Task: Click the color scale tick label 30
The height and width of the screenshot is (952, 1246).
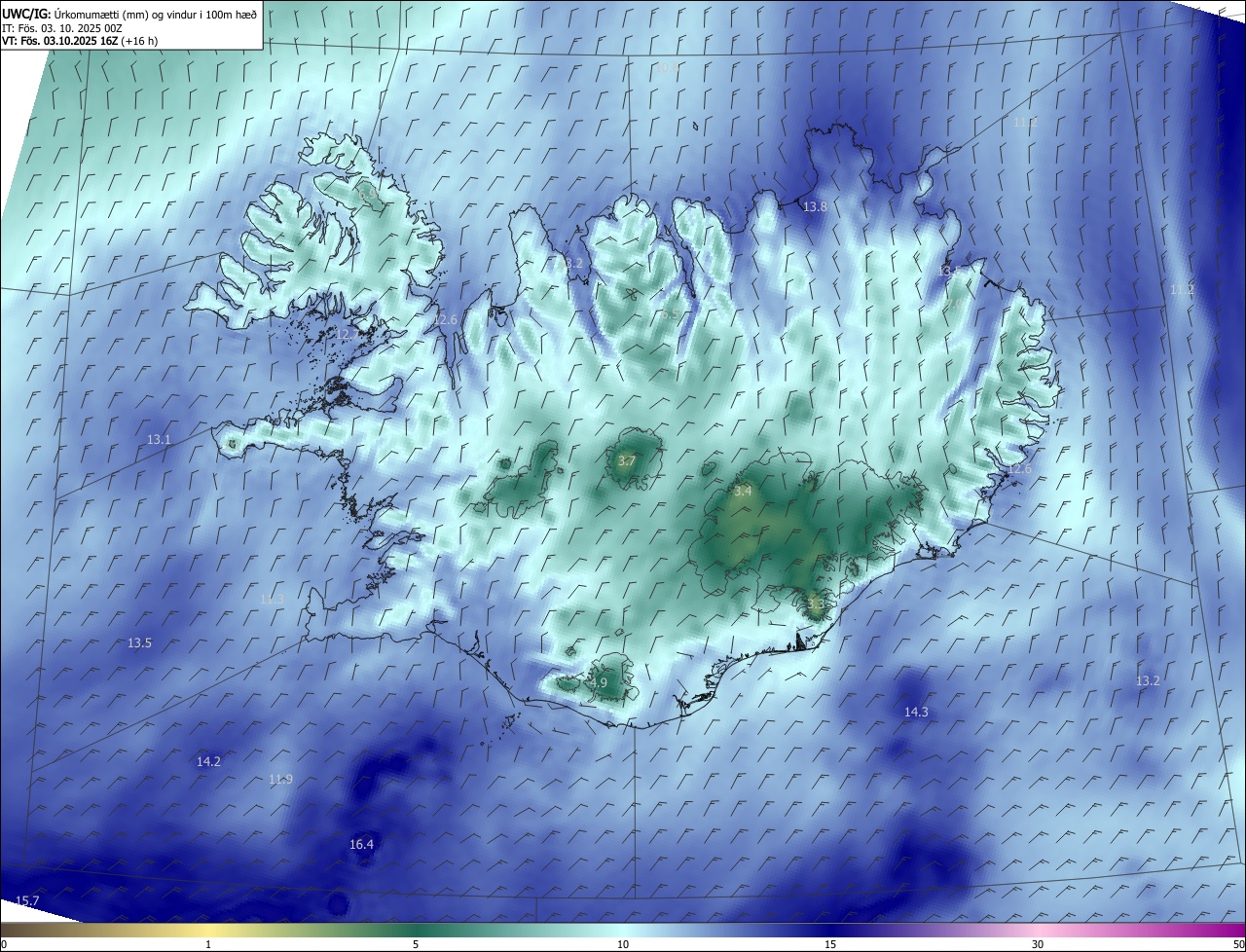Action: pyautogui.click(x=1038, y=944)
